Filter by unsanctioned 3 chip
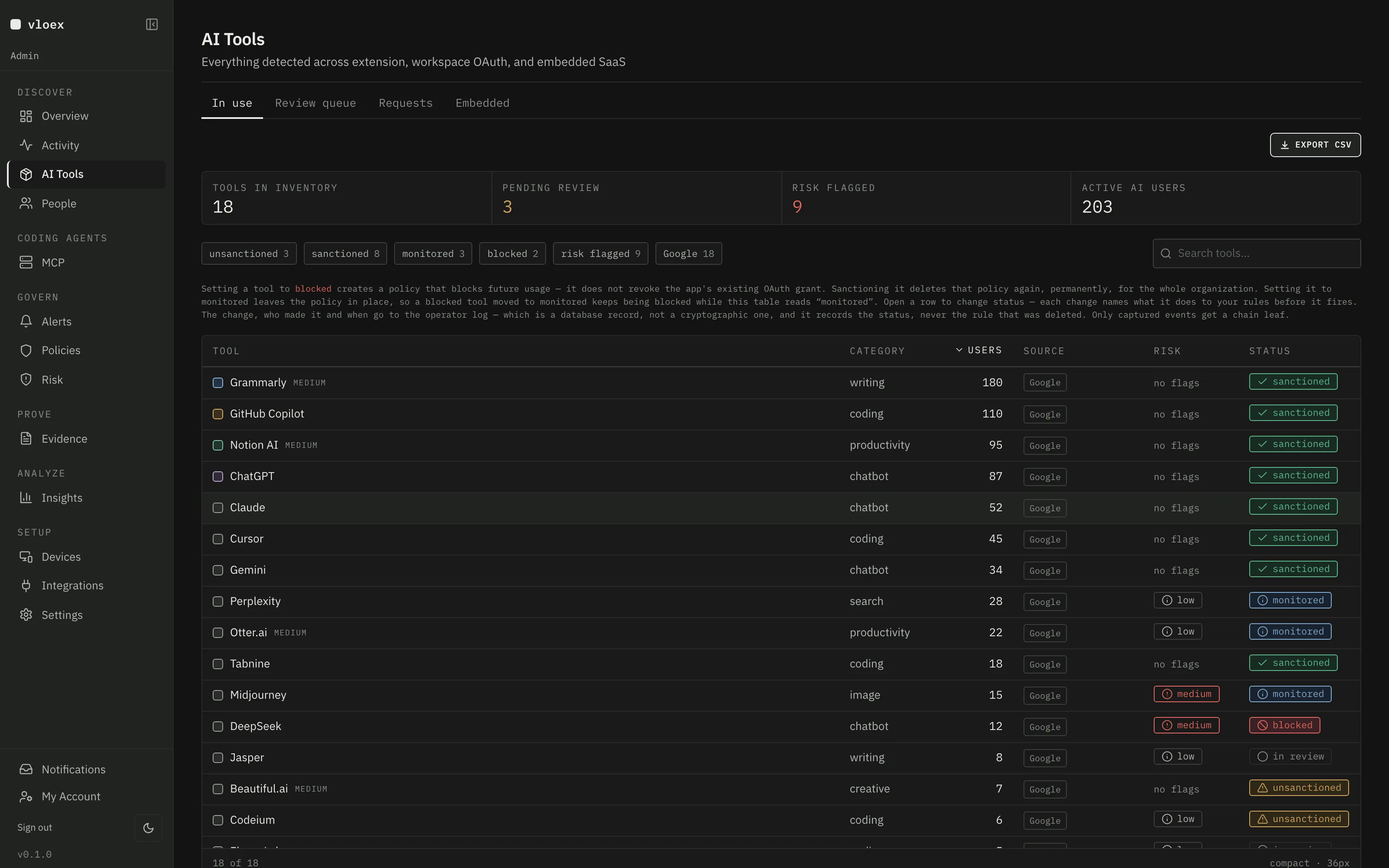 [x=249, y=254]
